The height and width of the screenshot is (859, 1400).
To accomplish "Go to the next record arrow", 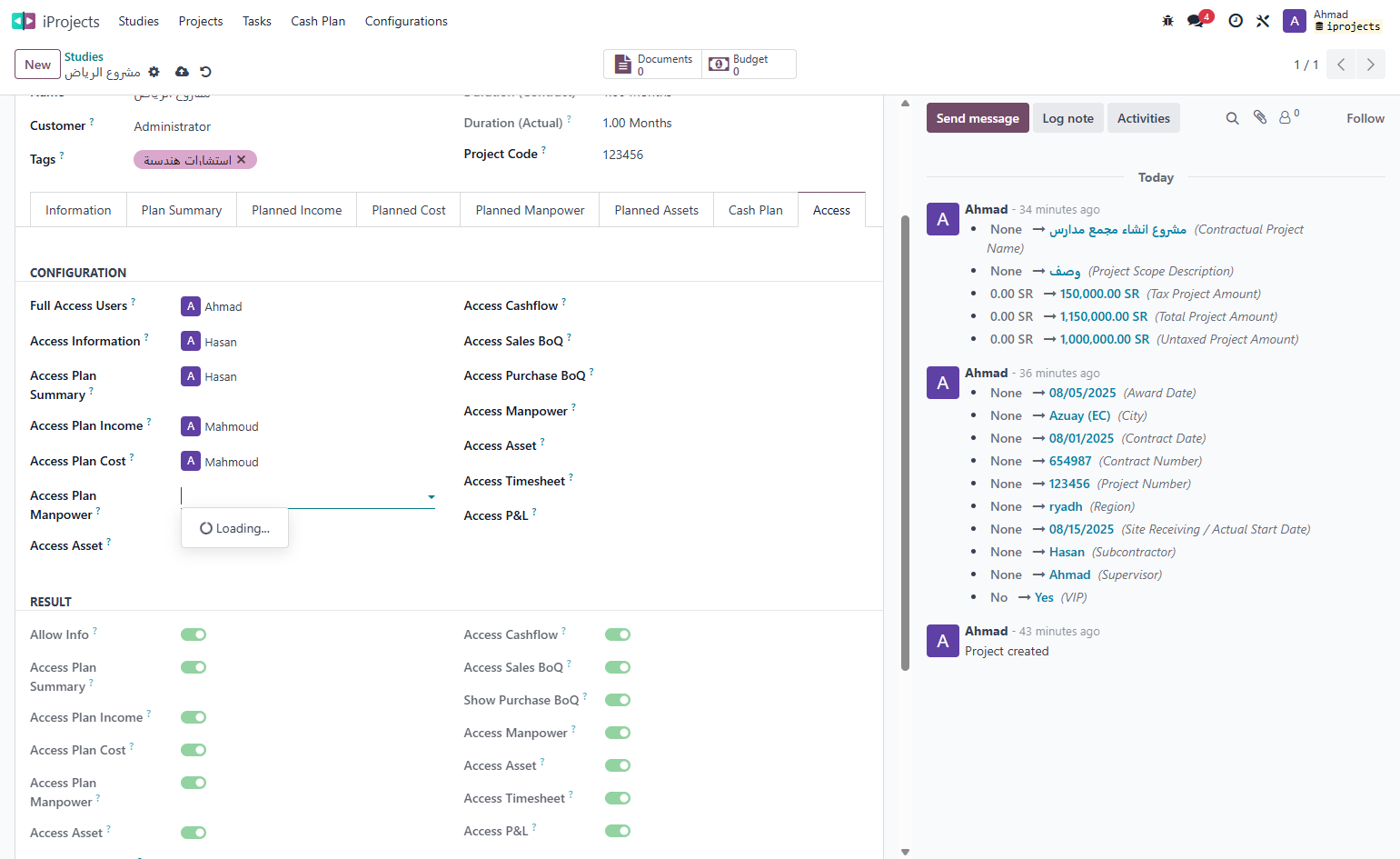I will pyautogui.click(x=1371, y=65).
